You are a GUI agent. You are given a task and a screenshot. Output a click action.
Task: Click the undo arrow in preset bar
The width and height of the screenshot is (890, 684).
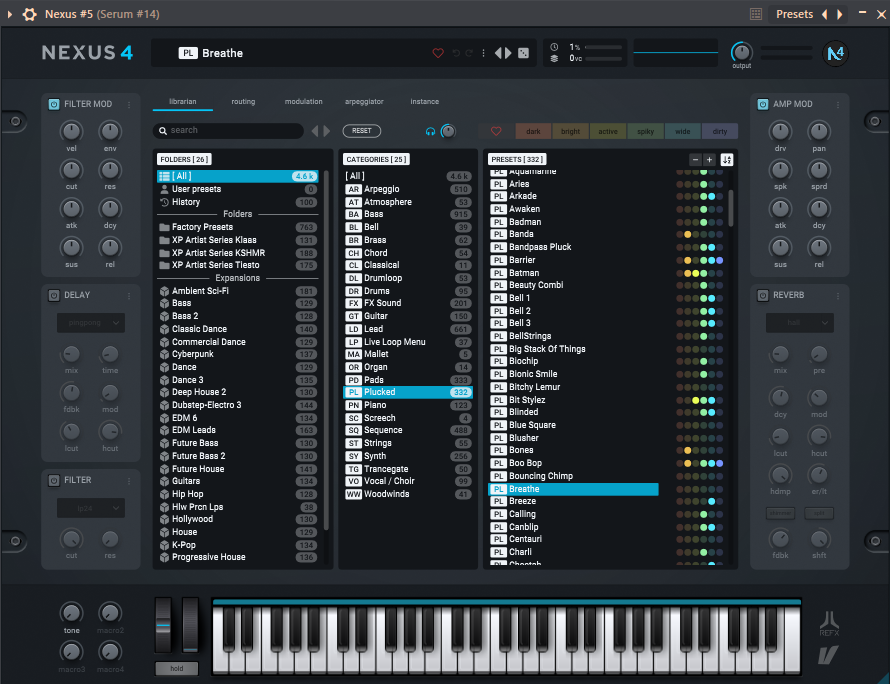click(456, 53)
